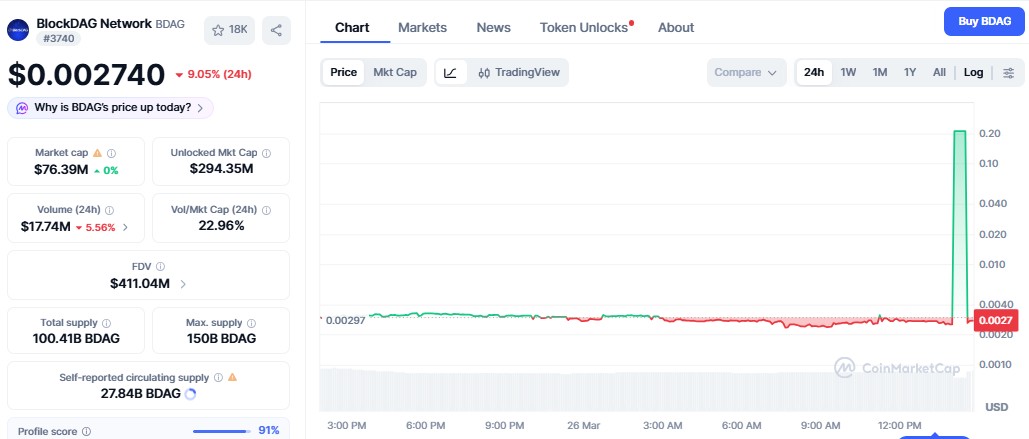Viewport: 1029px width, 439px height.
Task: Click the 100.41B BDAG total supply
Action: click(76, 339)
